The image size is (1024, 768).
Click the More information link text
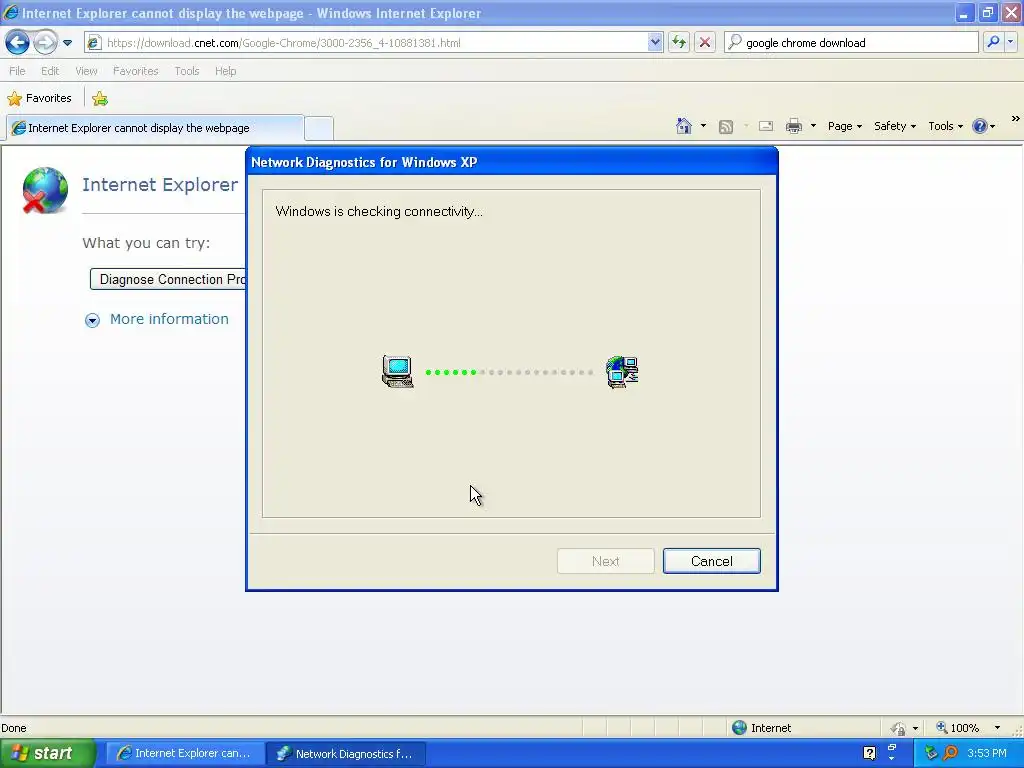coord(169,319)
